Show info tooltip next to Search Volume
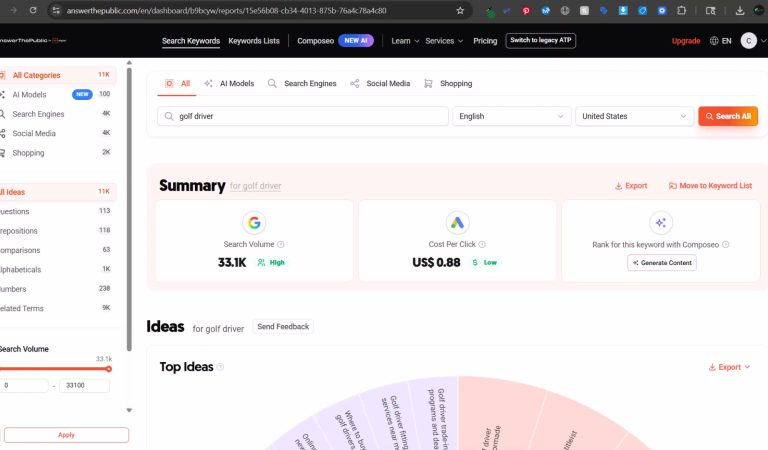The width and height of the screenshot is (768, 450). [281, 244]
